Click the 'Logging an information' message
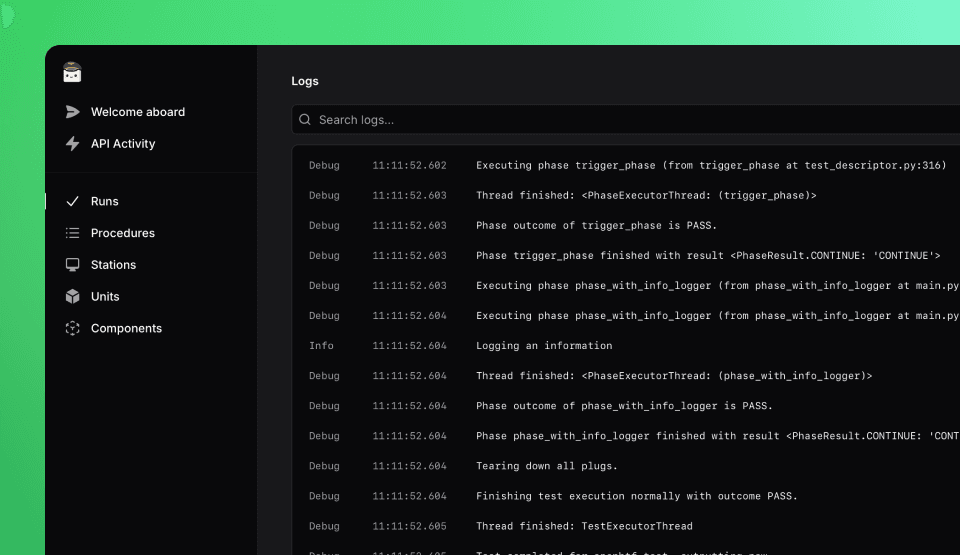 click(544, 345)
